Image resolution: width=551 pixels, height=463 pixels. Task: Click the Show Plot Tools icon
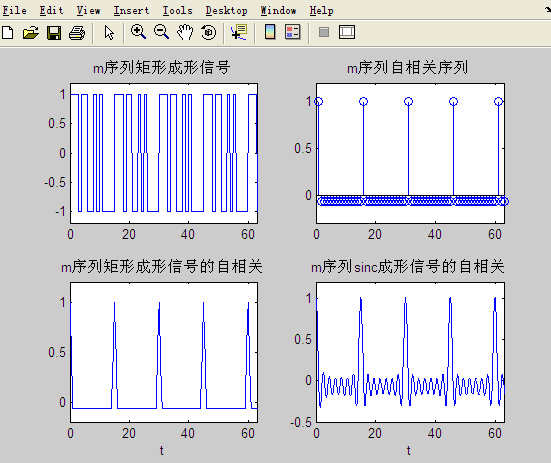[x=347, y=32]
